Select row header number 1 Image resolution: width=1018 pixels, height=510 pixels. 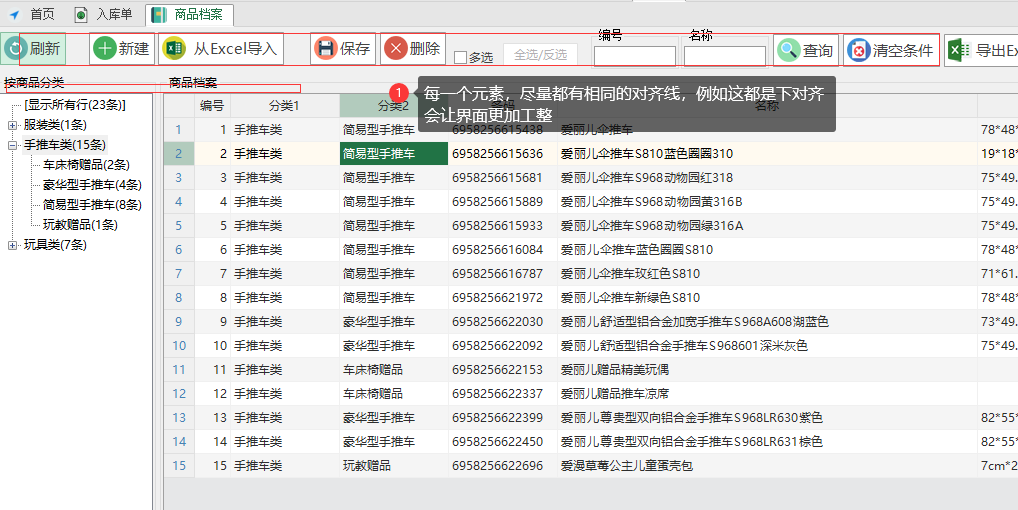[x=179, y=130]
